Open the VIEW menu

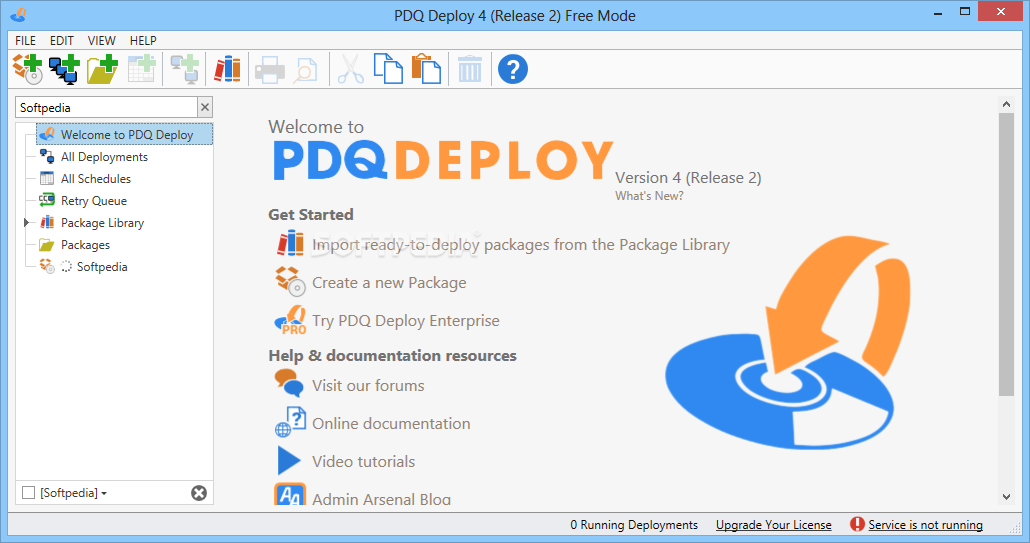click(x=102, y=41)
